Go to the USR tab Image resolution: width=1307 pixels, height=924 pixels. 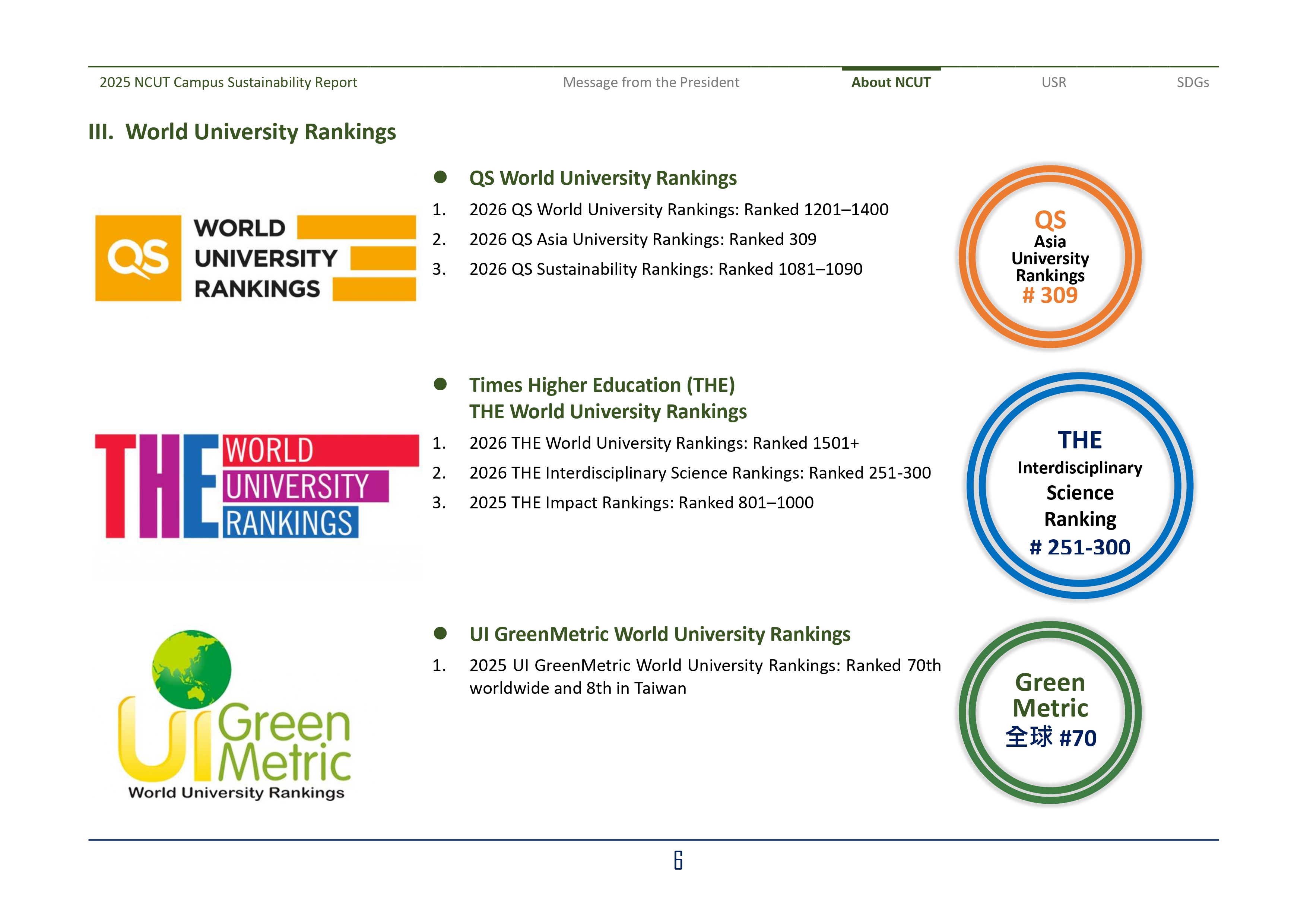pyautogui.click(x=1054, y=83)
